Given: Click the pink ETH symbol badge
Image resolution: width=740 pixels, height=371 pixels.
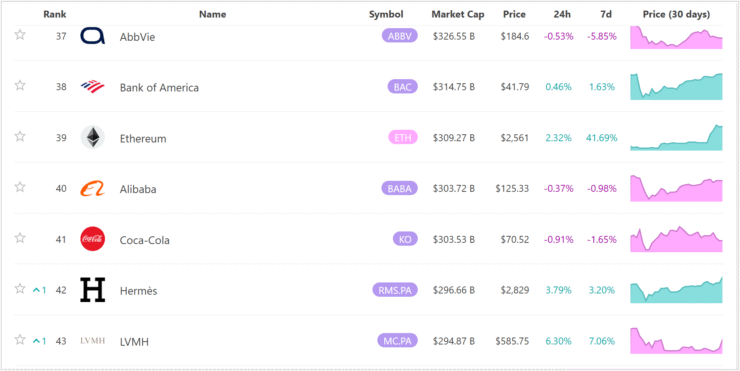Looking at the screenshot, I should coord(403,138).
